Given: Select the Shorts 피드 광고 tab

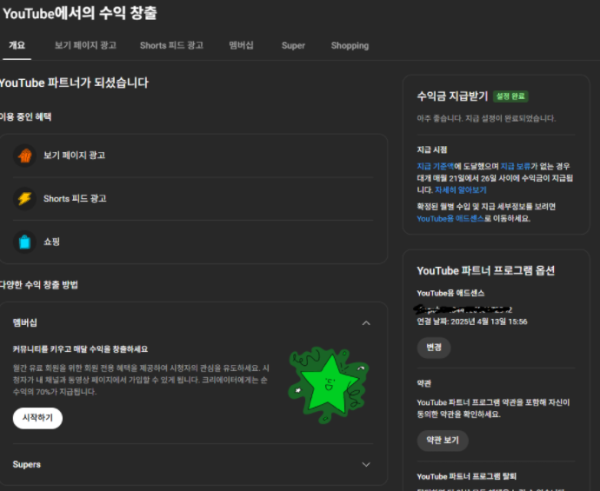Looking at the screenshot, I should (171, 46).
